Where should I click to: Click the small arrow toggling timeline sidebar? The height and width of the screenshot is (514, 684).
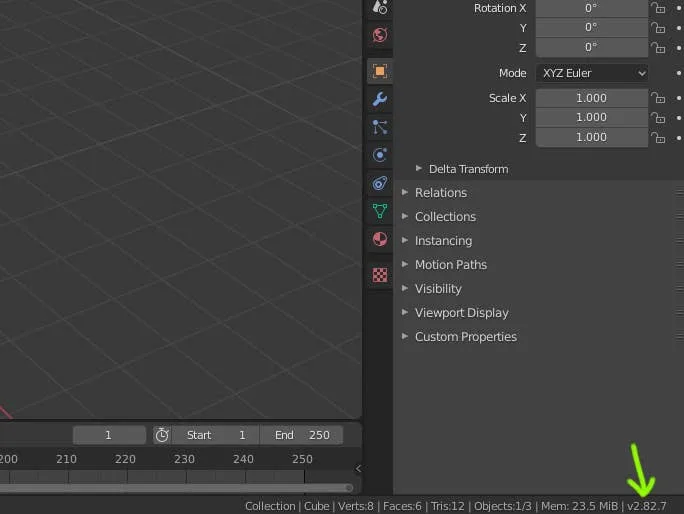pyautogui.click(x=358, y=469)
